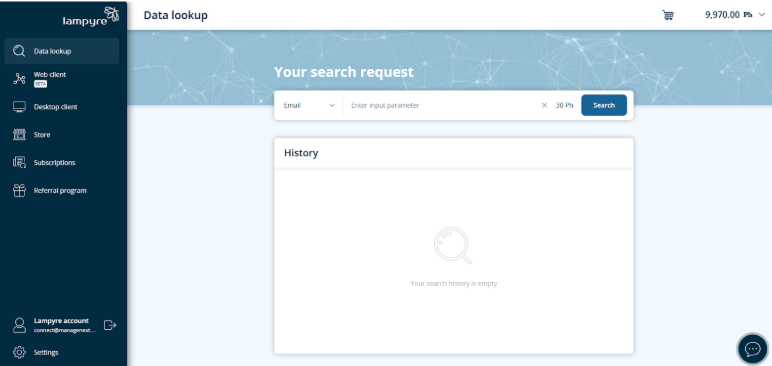Viewport: 772px width, 366px height.
Task: Click the History panel heading
Action: [x=301, y=153]
